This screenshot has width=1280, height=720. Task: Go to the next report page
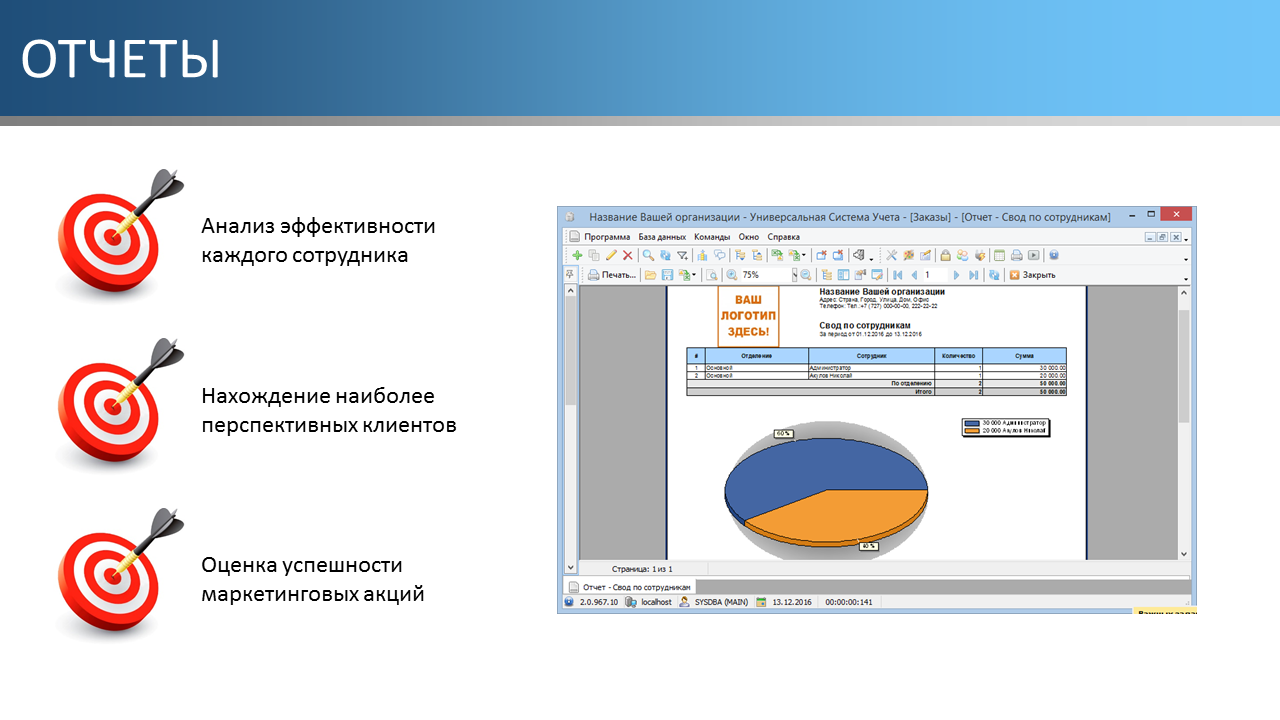tap(956, 275)
